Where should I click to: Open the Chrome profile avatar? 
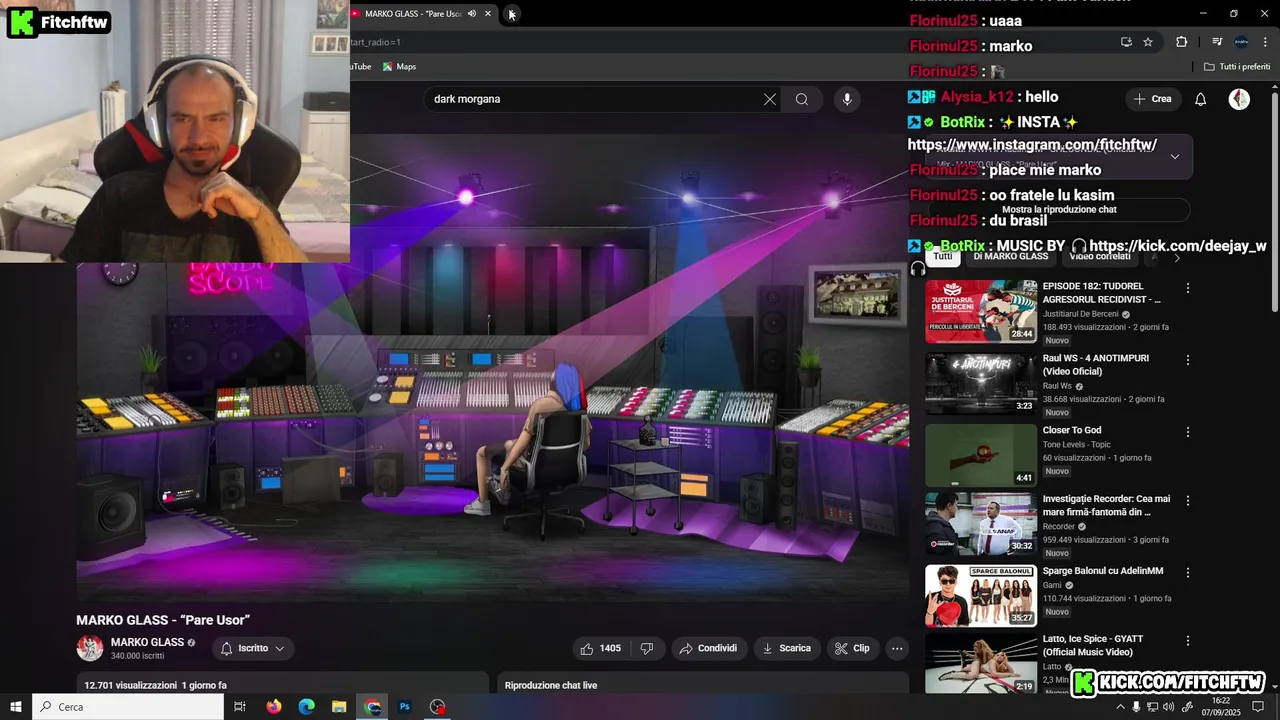click(x=1241, y=42)
